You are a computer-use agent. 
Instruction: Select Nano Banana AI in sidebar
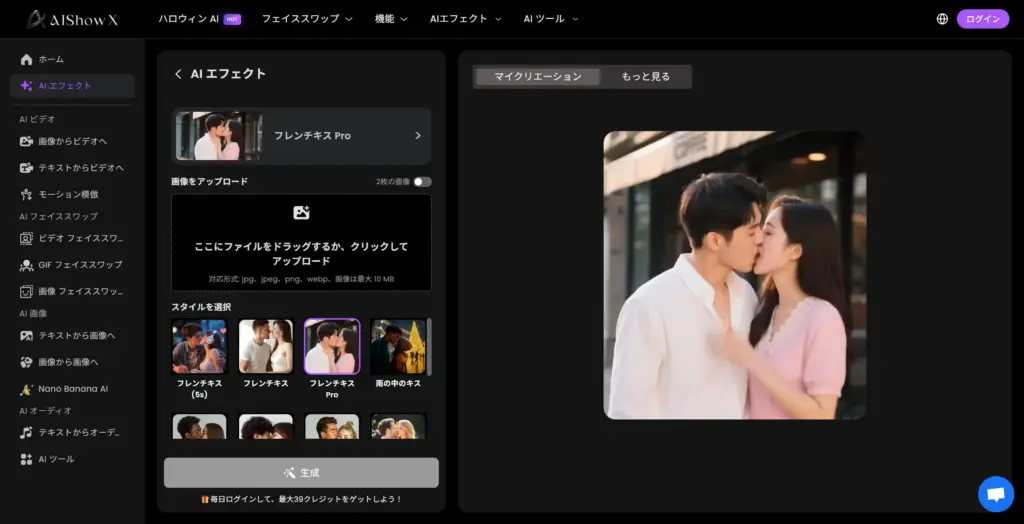point(72,389)
